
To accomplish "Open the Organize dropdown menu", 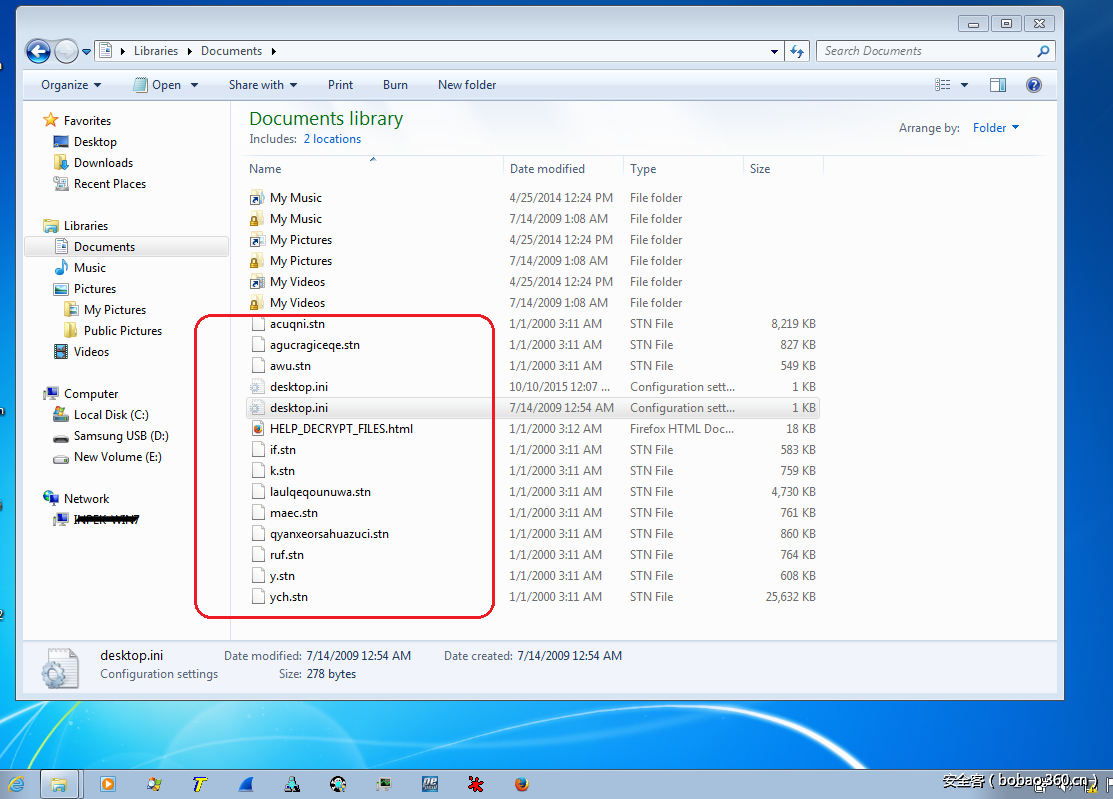I will click(x=71, y=85).
